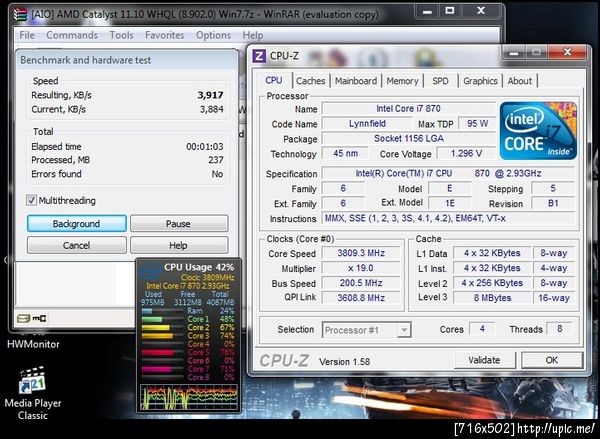Click the Current KB/s value 3,884
The width and height of the screenshot is (600, 439).
212,109
